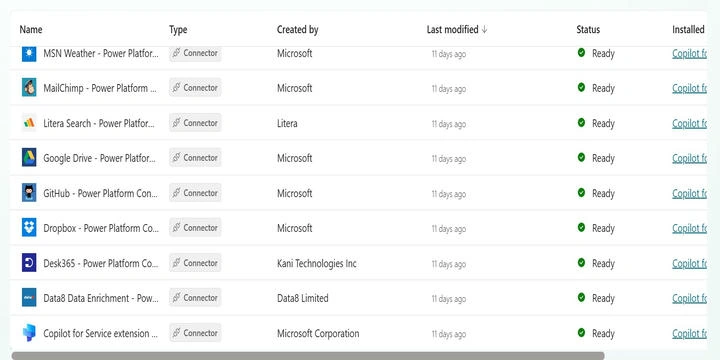This screenshot has height=360, width=720.
Task: Click the Connector type badge in the Desk365 row
Action: (195, 263)
